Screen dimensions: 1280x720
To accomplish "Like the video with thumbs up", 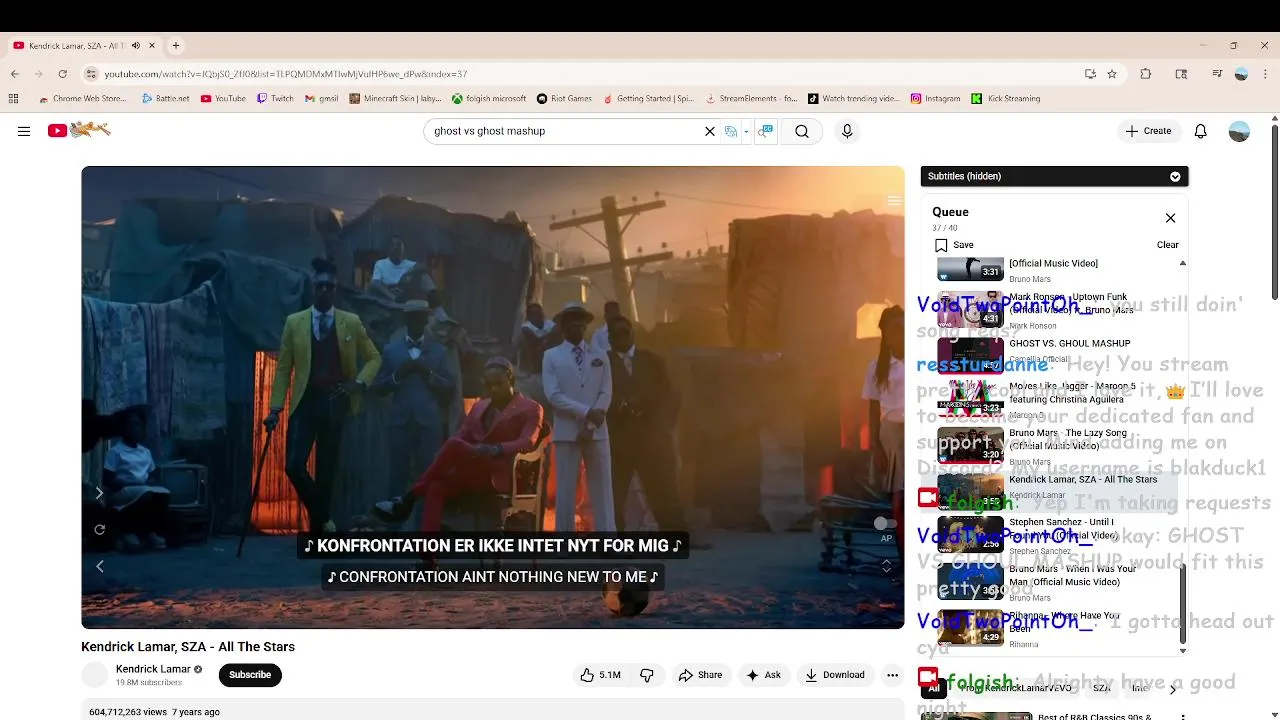I will tap(600, 675).
